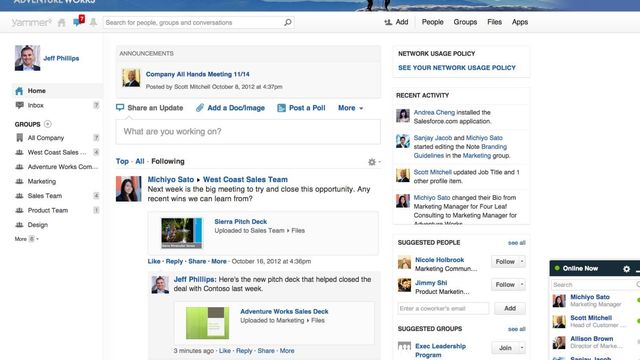Open See Your Network Usage Policy link

[x=457, y=68]
